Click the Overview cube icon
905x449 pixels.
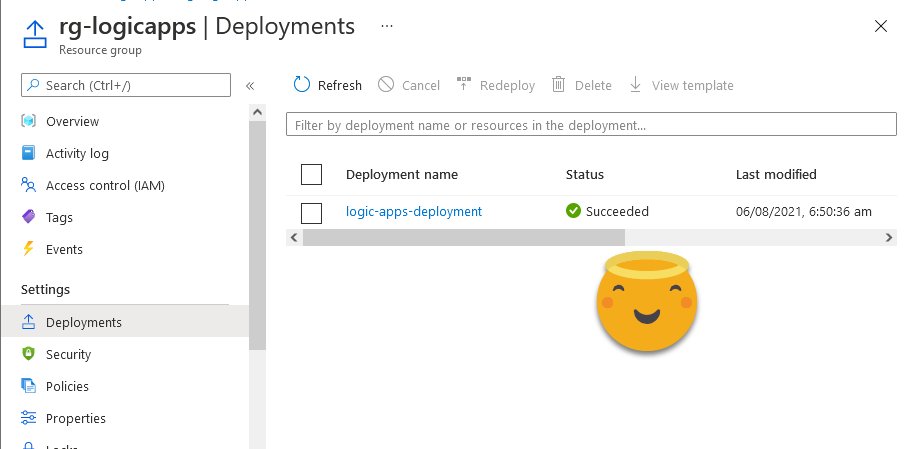pyautogui.click(x=28, y=121)
